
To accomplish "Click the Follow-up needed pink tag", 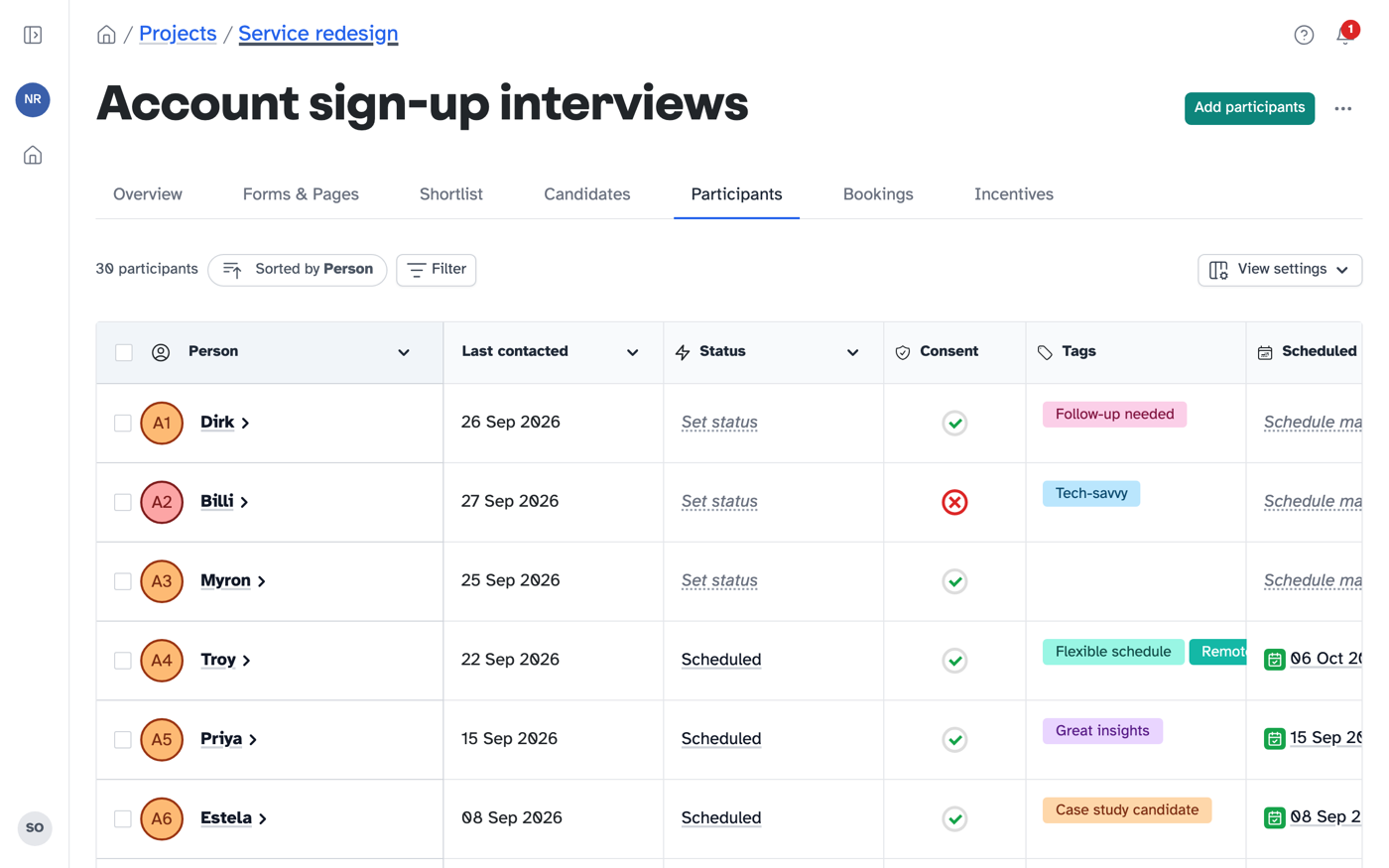I will (x=1114, y=415).
